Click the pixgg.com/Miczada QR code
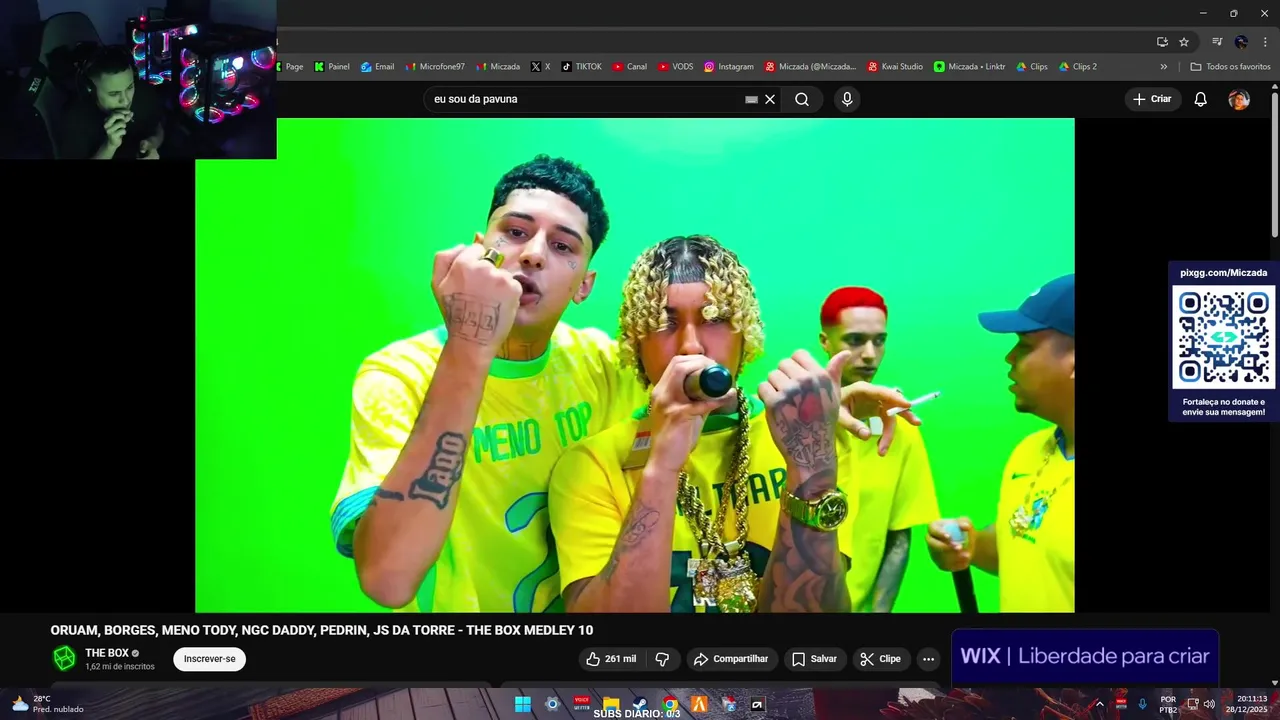The image size is (1280, 720). [1224, 338]
